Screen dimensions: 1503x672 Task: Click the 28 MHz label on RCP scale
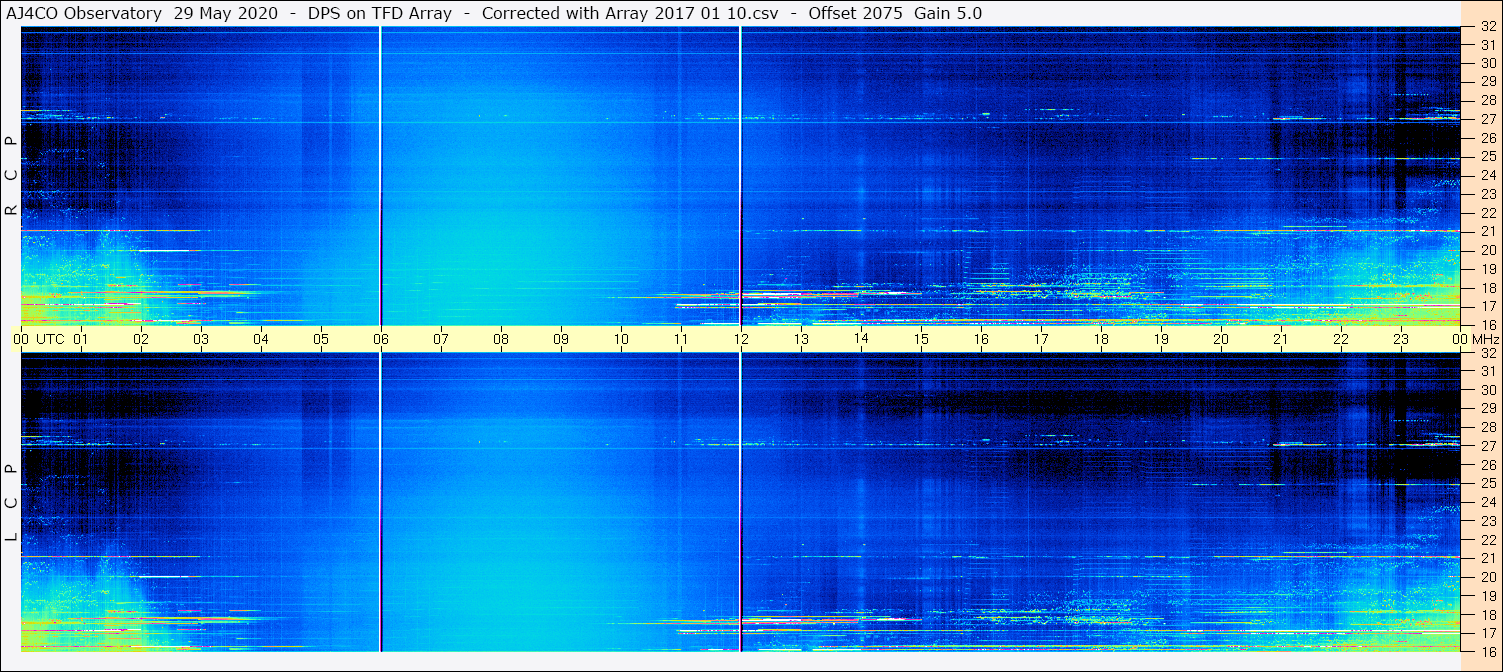click(1488, 100)
